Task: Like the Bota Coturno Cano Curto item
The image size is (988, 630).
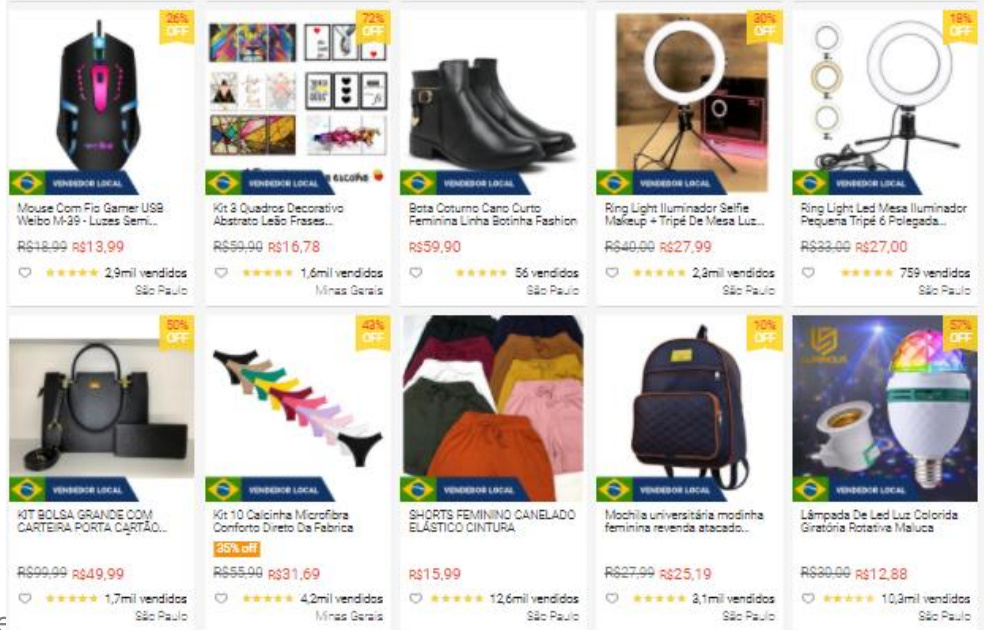Action: click(416, 273)
